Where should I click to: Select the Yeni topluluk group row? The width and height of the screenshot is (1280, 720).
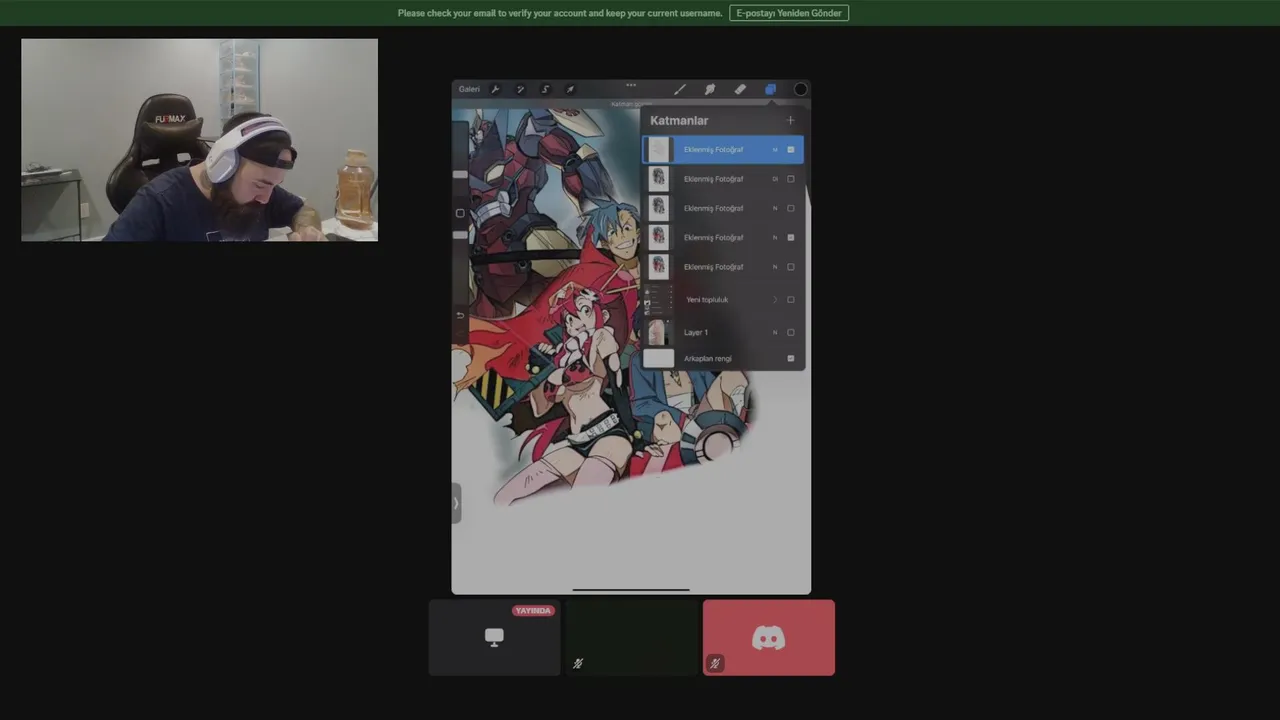click(x=722, y=300)
